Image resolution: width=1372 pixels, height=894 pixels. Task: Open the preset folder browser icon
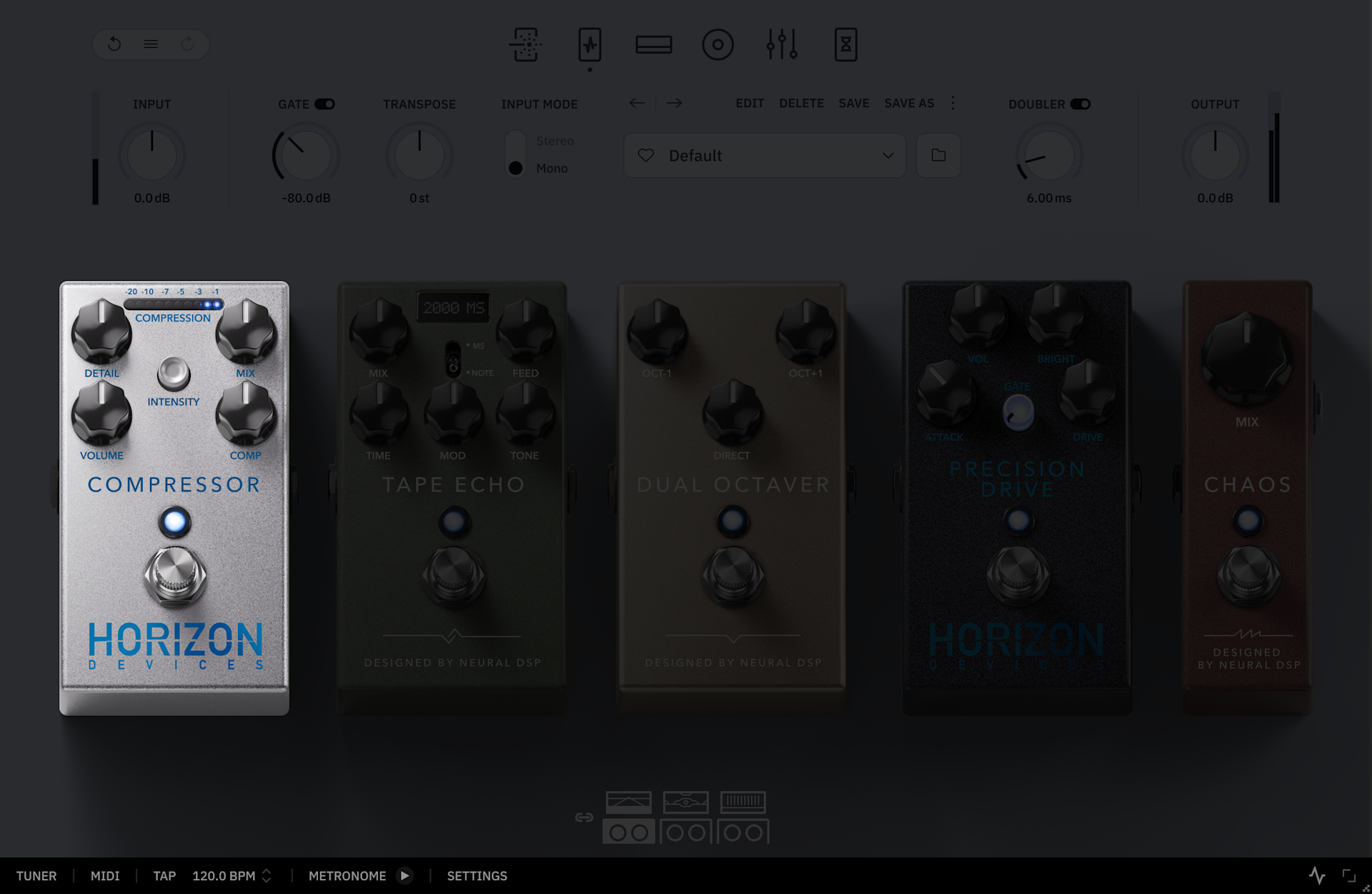tap(939, 155)
